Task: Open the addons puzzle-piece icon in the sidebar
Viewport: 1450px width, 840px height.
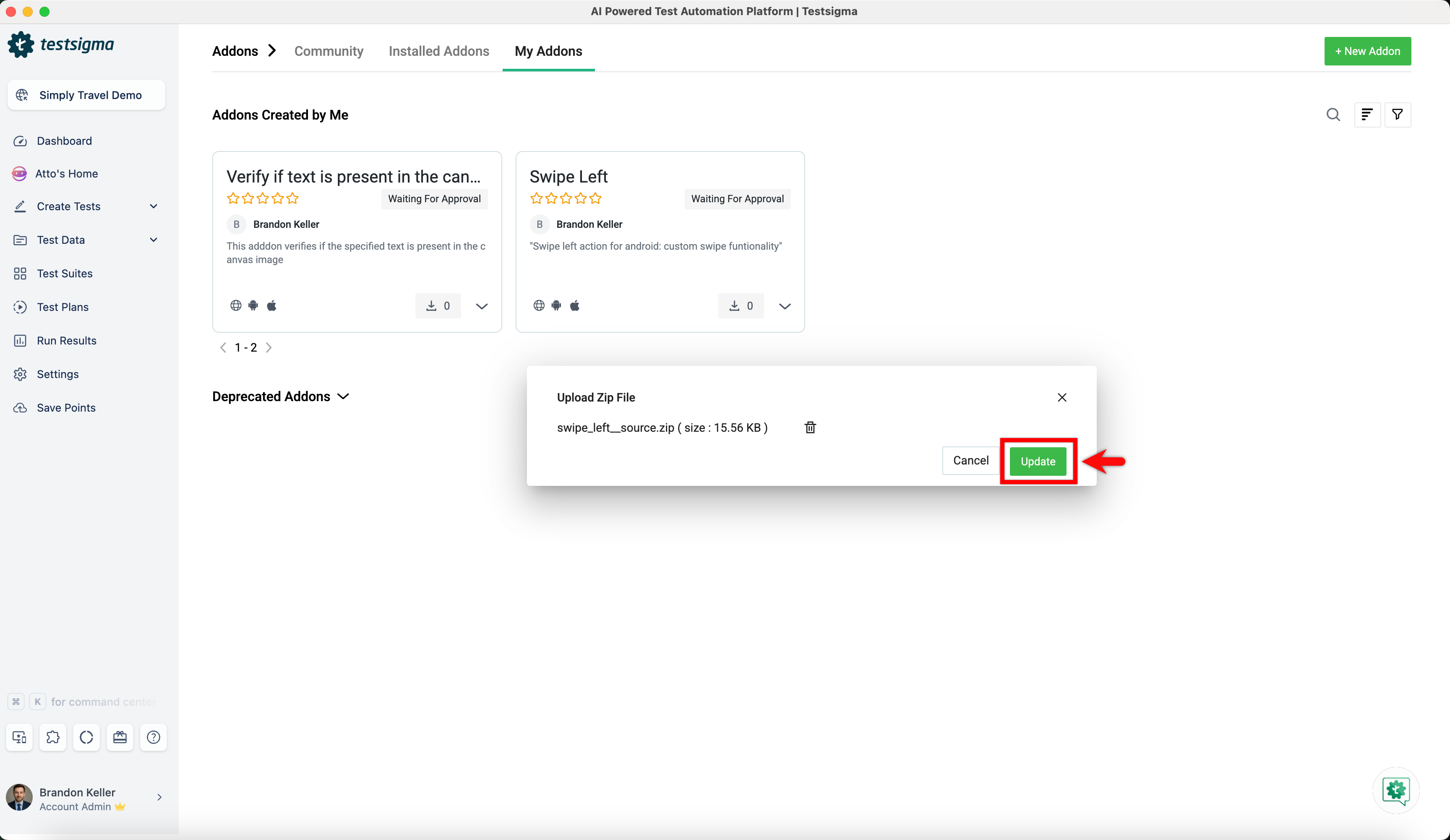Action: coord(53,737)
